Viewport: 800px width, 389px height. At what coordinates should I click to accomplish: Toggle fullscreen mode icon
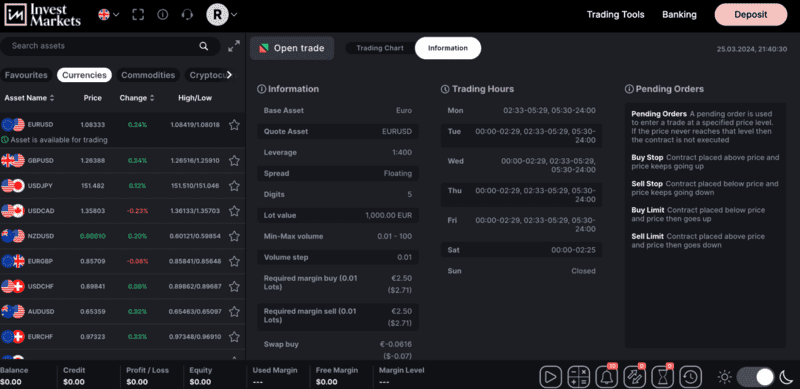pyautogui.click(x=138, y=15)
